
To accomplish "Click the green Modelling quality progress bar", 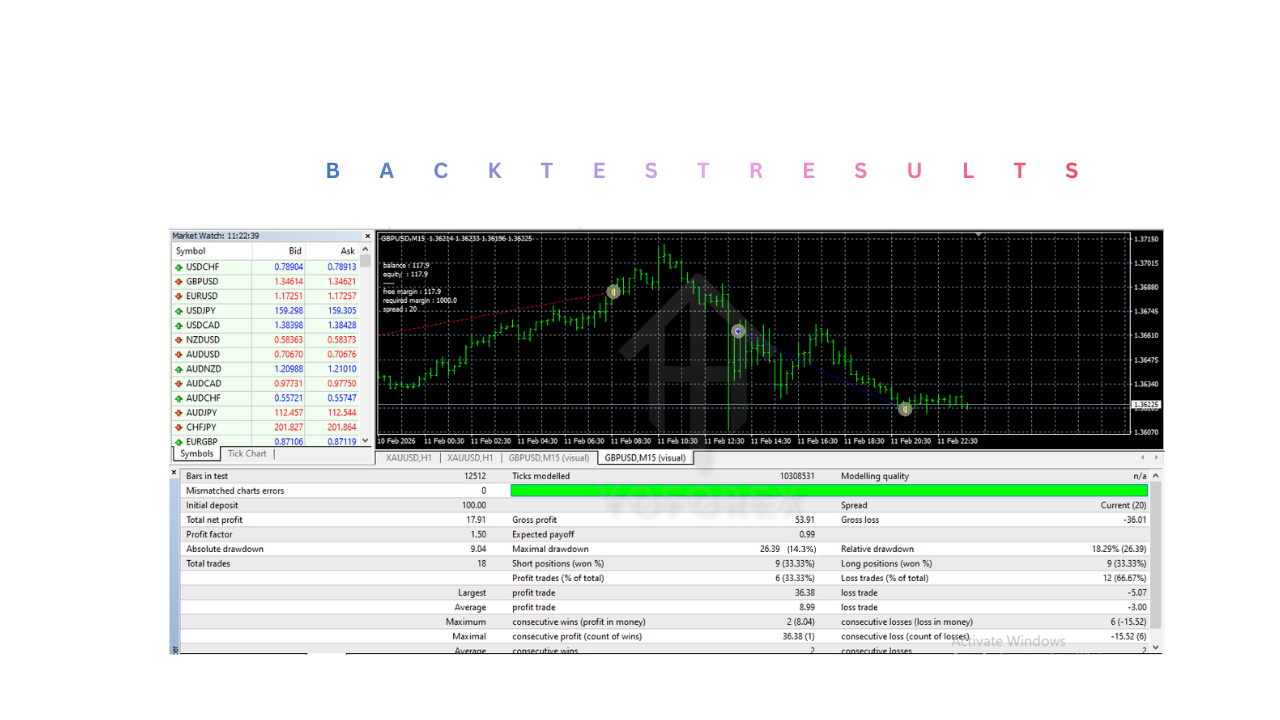I will click(828, 491).
